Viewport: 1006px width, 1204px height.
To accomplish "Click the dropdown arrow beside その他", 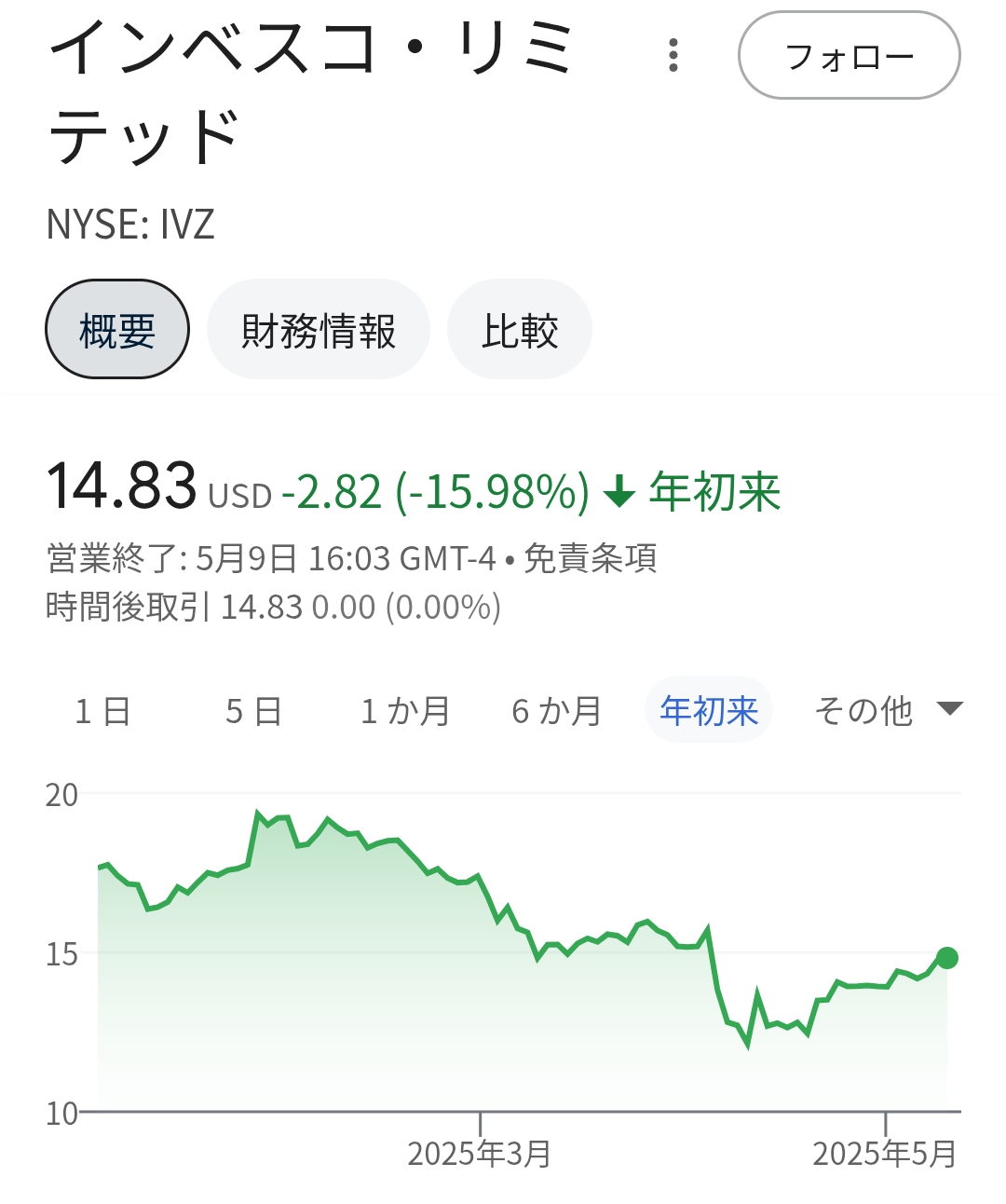I will click(x=949, y=709).
